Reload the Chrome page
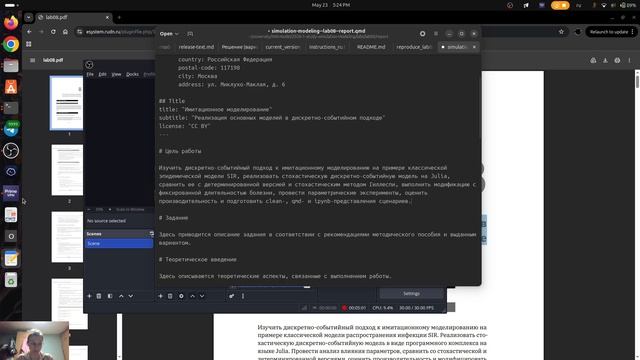Viewport: 640px width, 360px height. (x=53, y=32)
